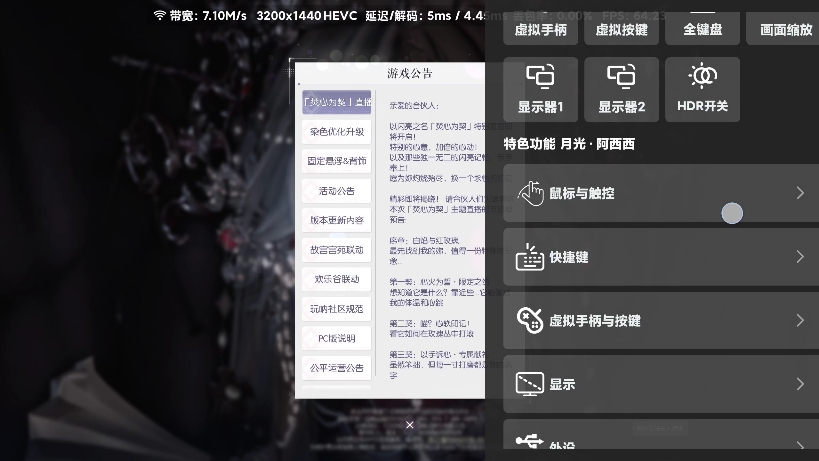Open the 公平运营公告 announcement tab
Image resolution: width=819 pixels, height=461 pixels.
point(336,368)
